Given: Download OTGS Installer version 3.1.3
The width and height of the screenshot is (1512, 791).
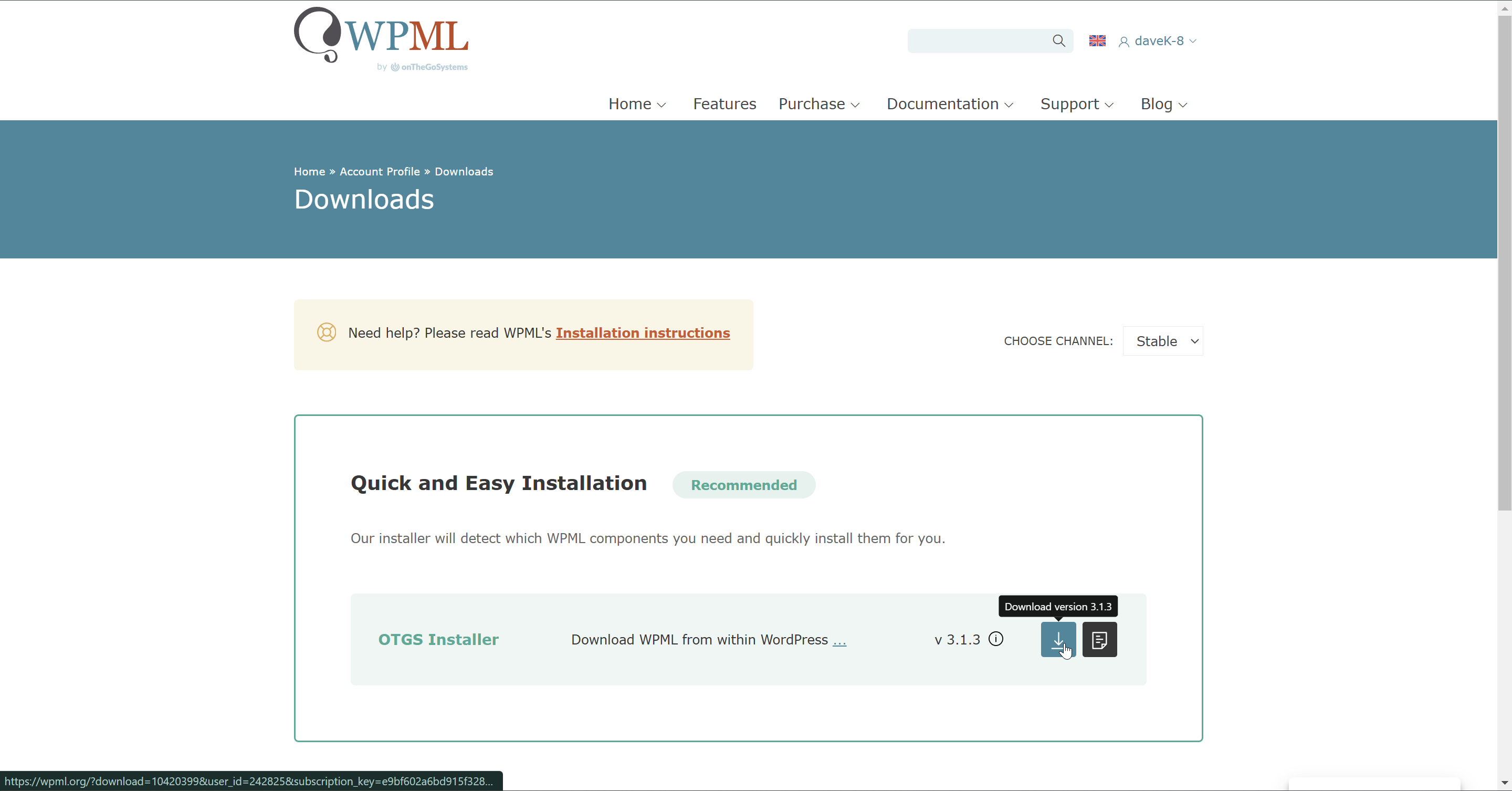Looking at the screenshot, I should point(1058,639).
